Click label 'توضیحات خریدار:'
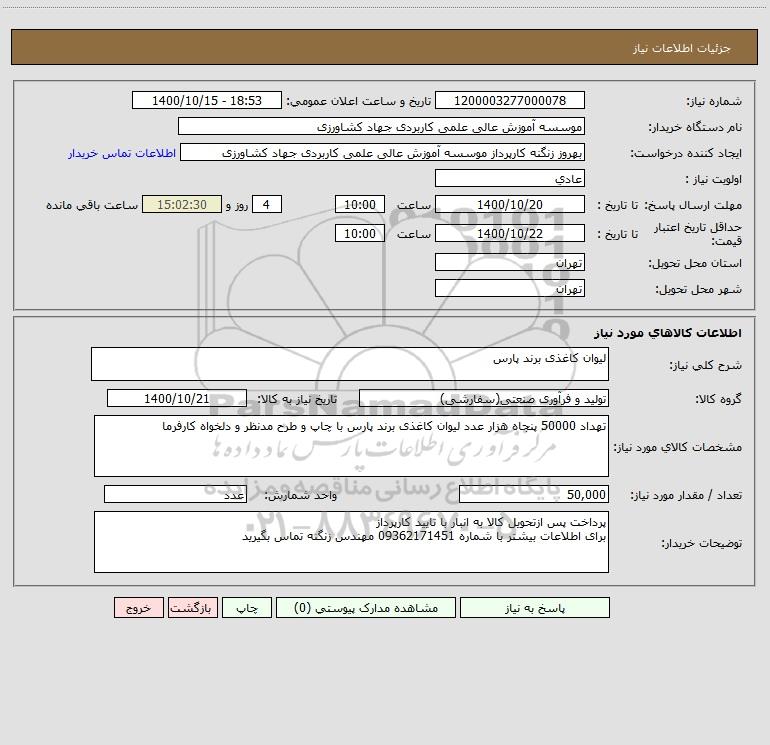Screen dimensions: 770x745 pos(701,543)
